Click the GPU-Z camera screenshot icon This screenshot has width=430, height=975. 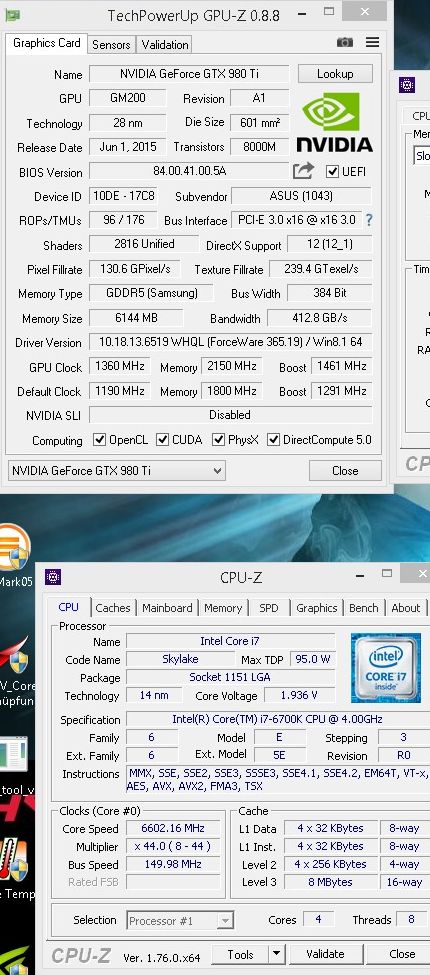[345, 43]
